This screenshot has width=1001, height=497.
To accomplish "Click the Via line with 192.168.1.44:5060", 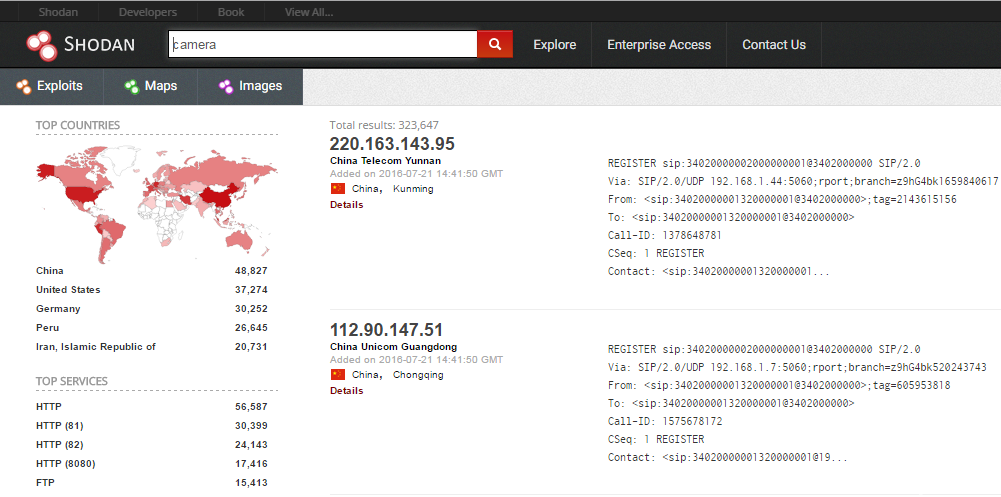I will 803,181.
